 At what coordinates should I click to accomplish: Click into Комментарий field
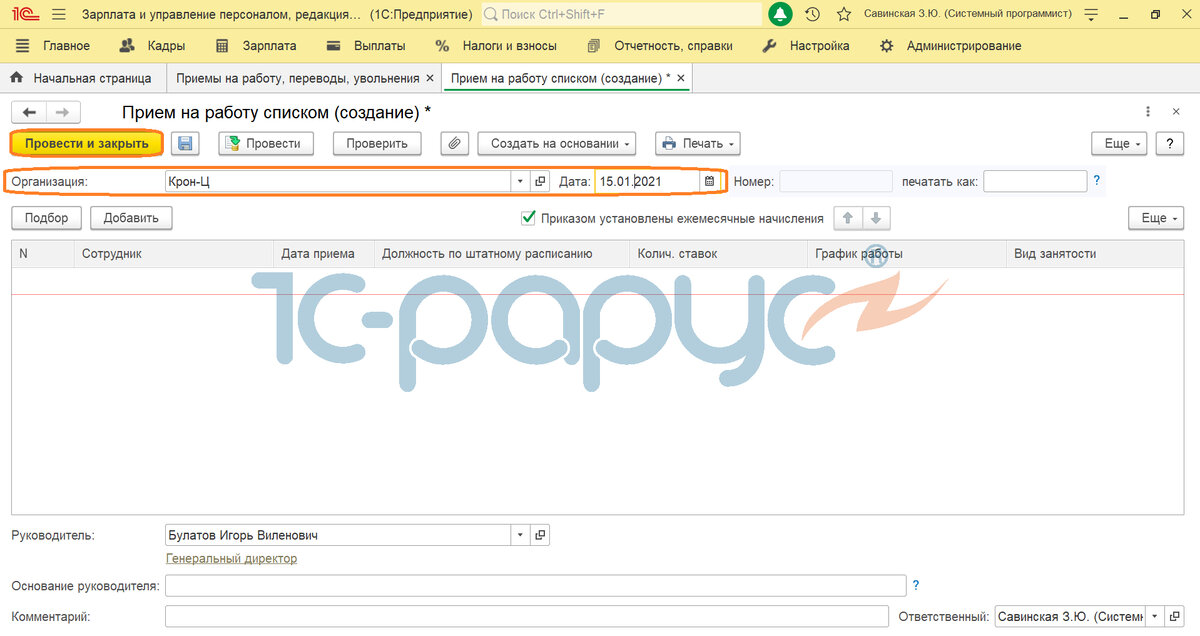[x=526, y=617]
